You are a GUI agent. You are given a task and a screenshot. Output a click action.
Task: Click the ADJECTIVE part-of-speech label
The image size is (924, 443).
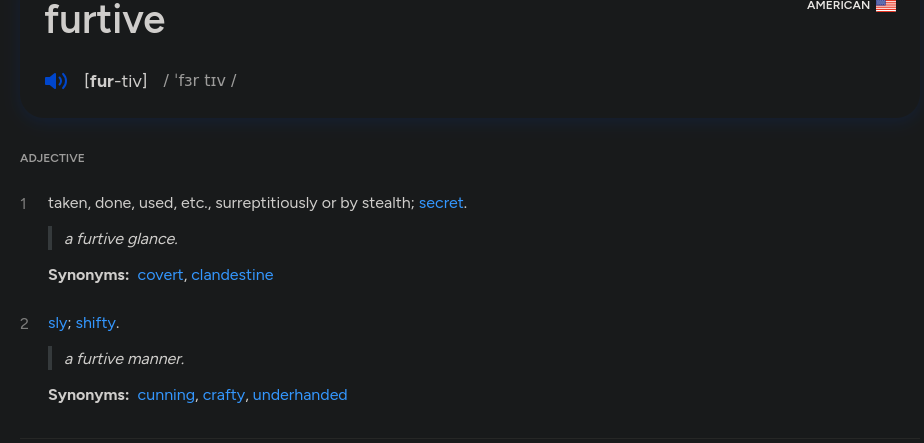(x=52, y=158)
